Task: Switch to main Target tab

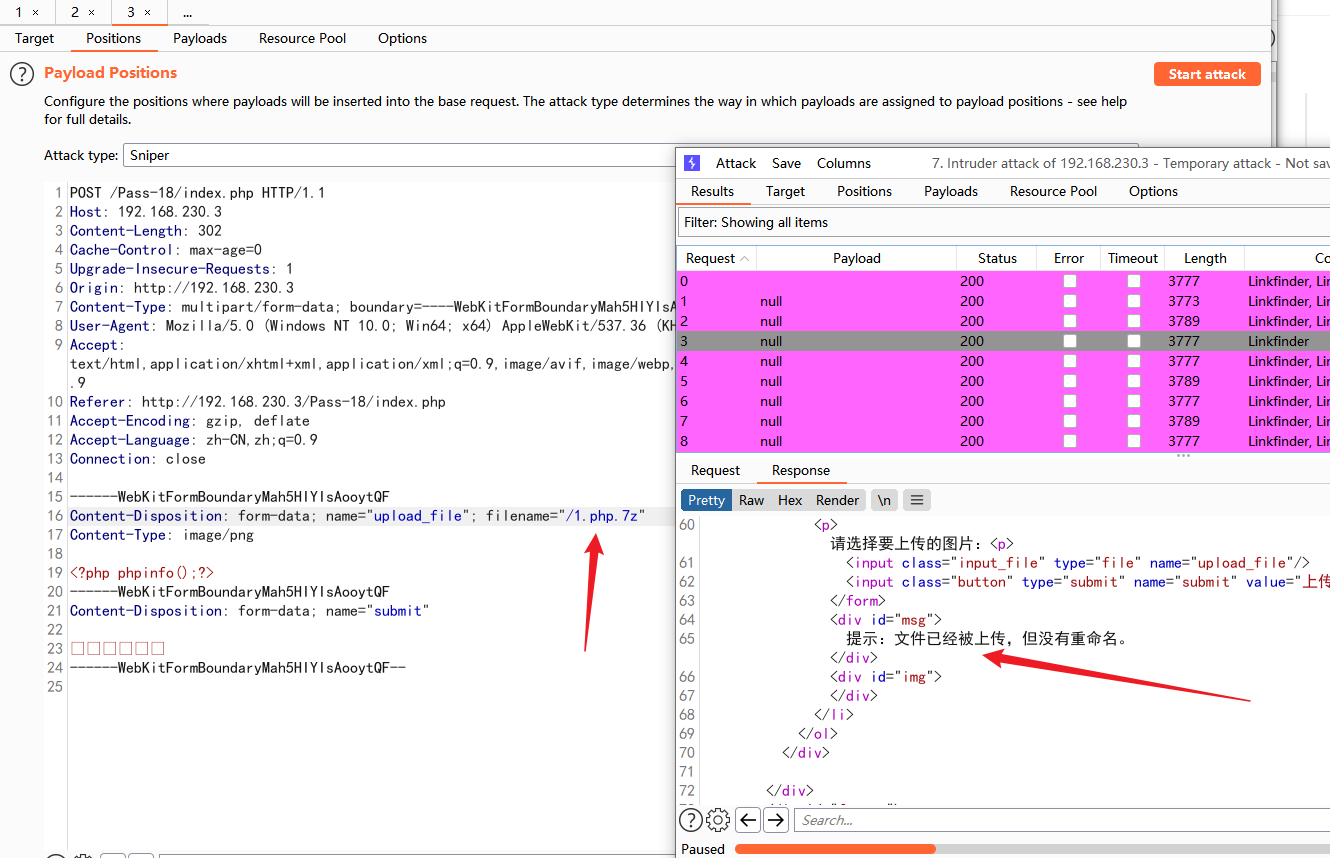Action: (34, 38)
